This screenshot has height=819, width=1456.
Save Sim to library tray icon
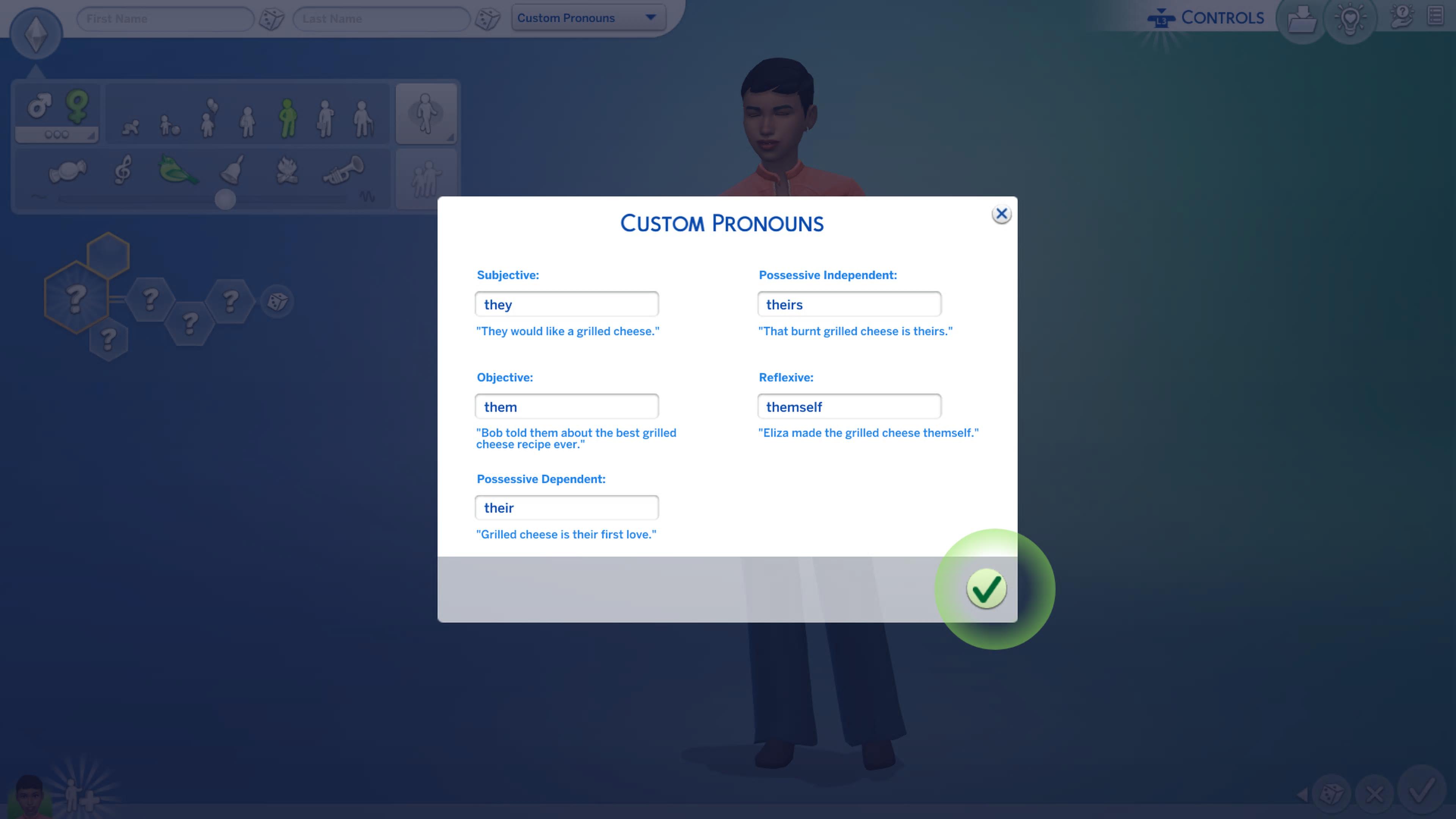[x=1302, y=20]
